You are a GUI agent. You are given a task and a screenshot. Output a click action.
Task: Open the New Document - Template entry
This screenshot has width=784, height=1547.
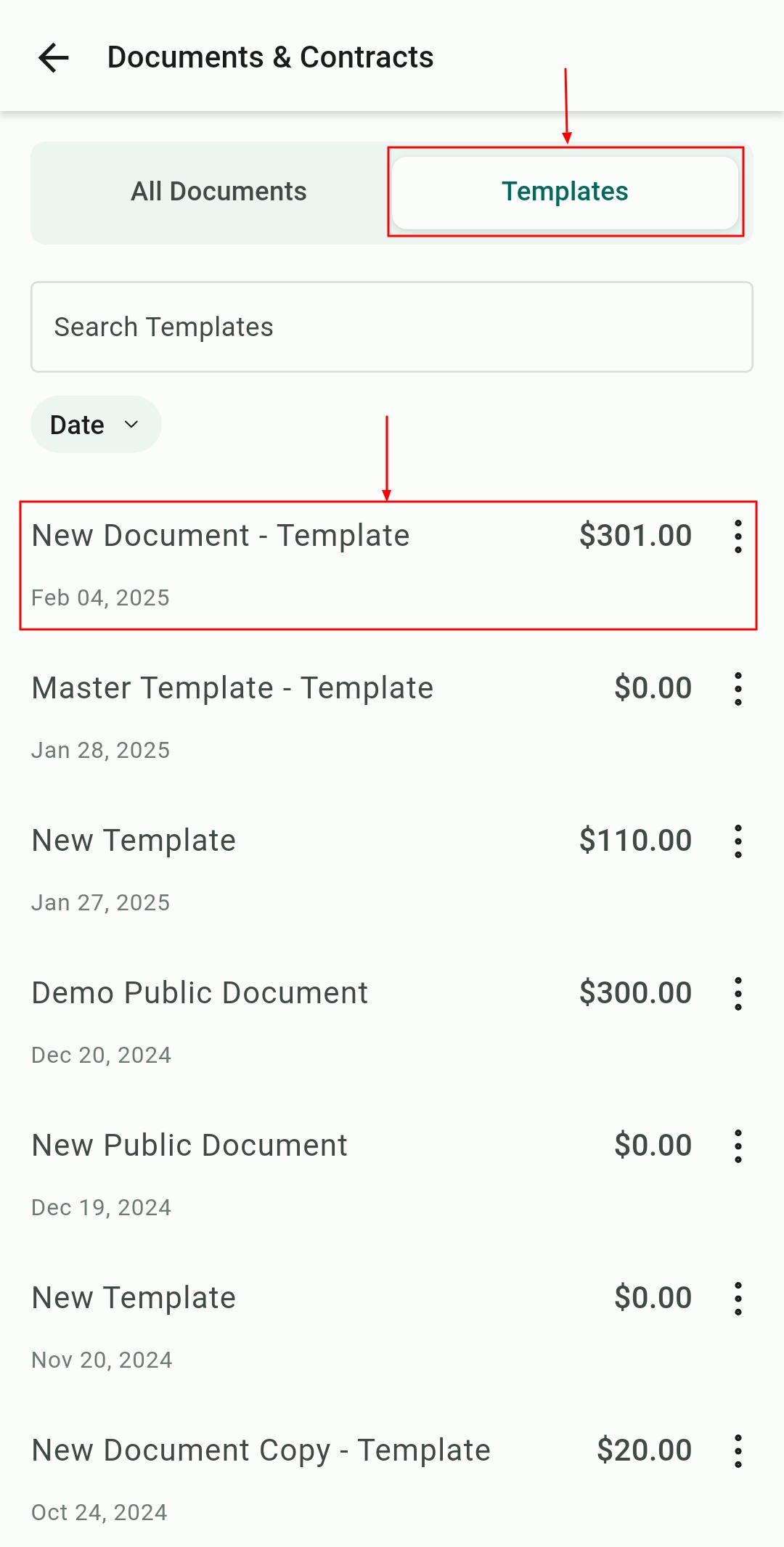[221, 536]
